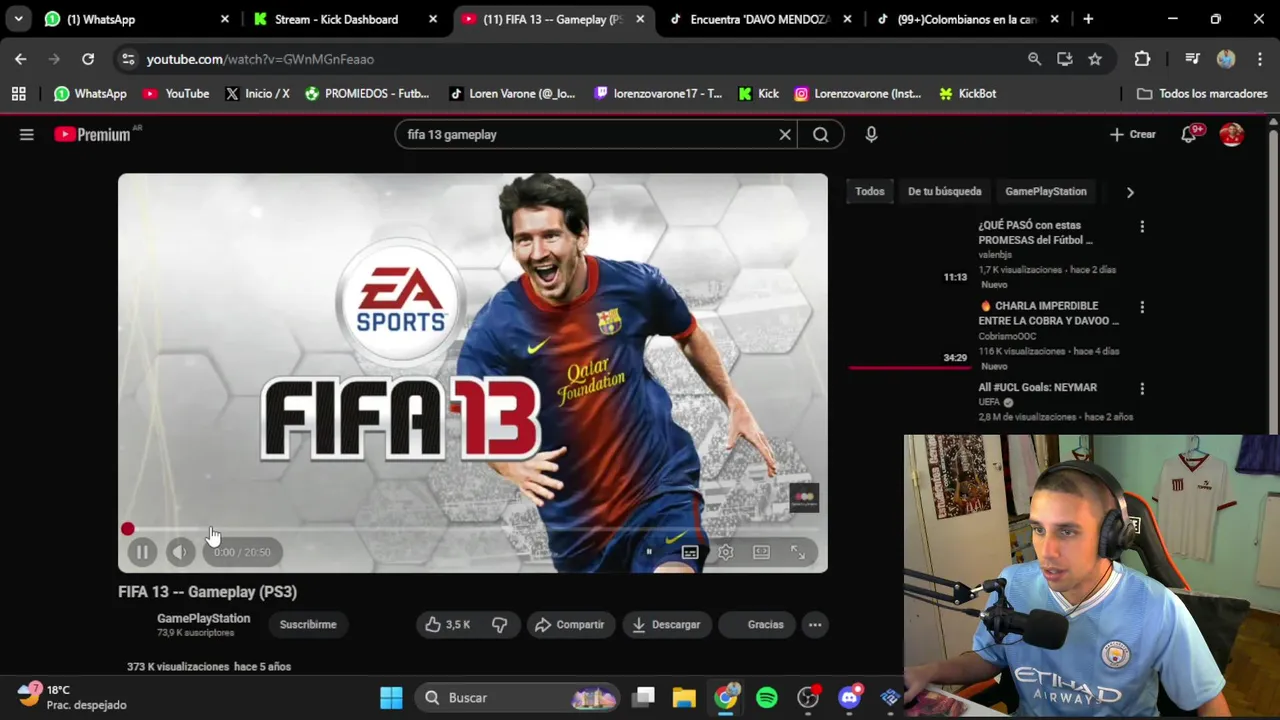The height and width of the screenshot is (720, 1280).
Task: Open the Windows Start menu
Action: click(x=391, y=697)
